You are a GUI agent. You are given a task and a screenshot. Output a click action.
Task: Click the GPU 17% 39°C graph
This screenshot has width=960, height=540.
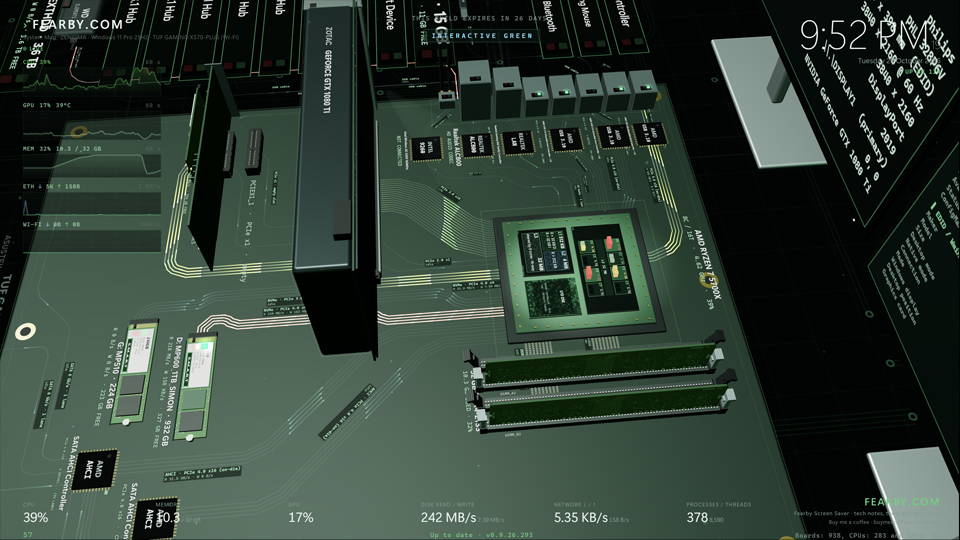point(92,127)
